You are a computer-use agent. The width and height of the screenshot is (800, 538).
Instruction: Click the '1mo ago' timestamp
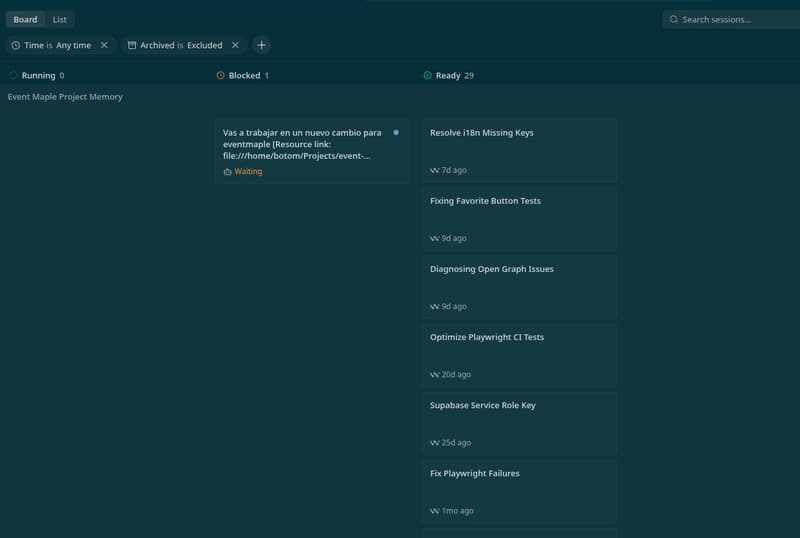458,510
